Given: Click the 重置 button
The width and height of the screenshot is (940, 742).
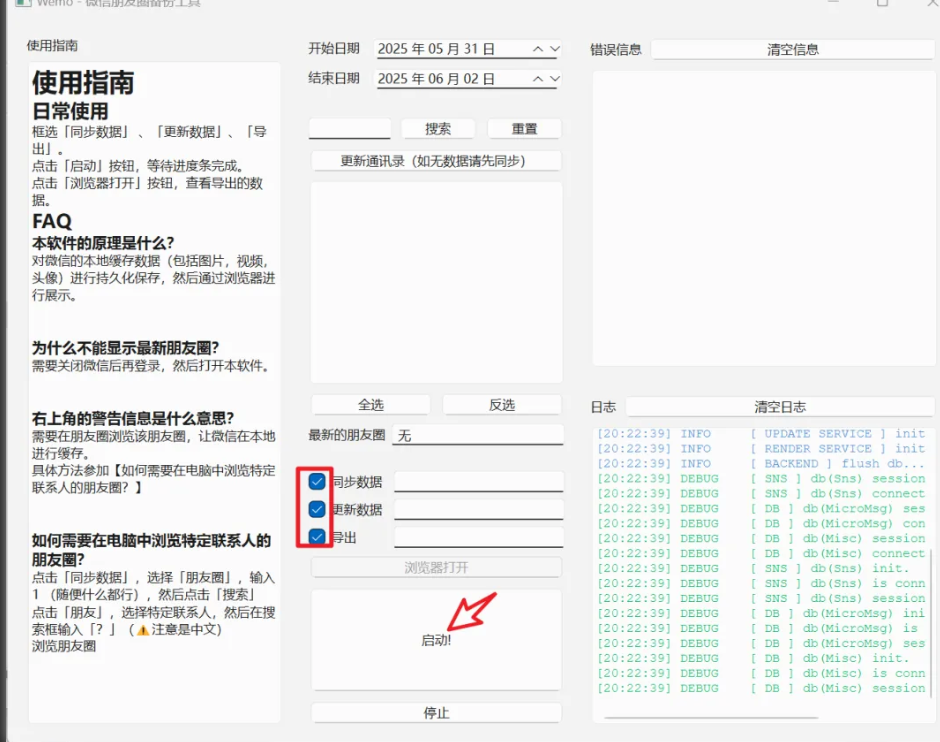Looking at the screenshot, I should 524,129.
